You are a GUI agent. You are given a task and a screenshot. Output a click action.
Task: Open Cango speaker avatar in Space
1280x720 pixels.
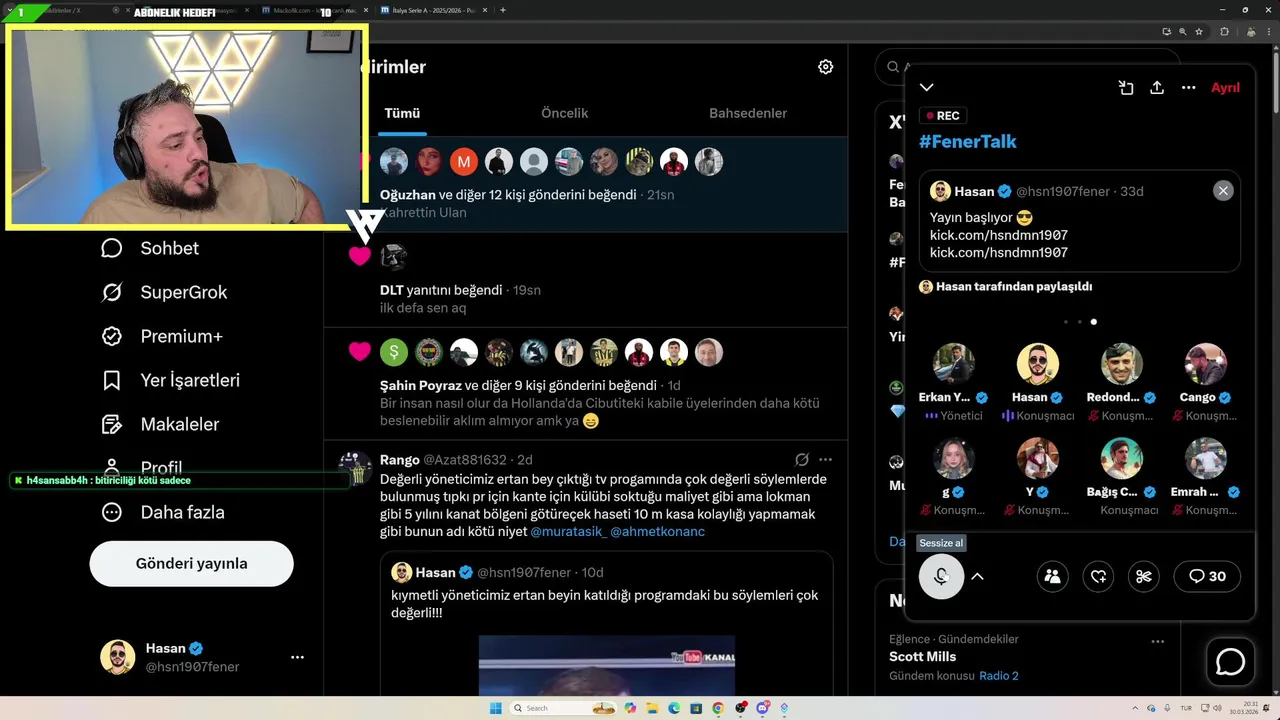pyautogui.click(x=1206, y=364)
